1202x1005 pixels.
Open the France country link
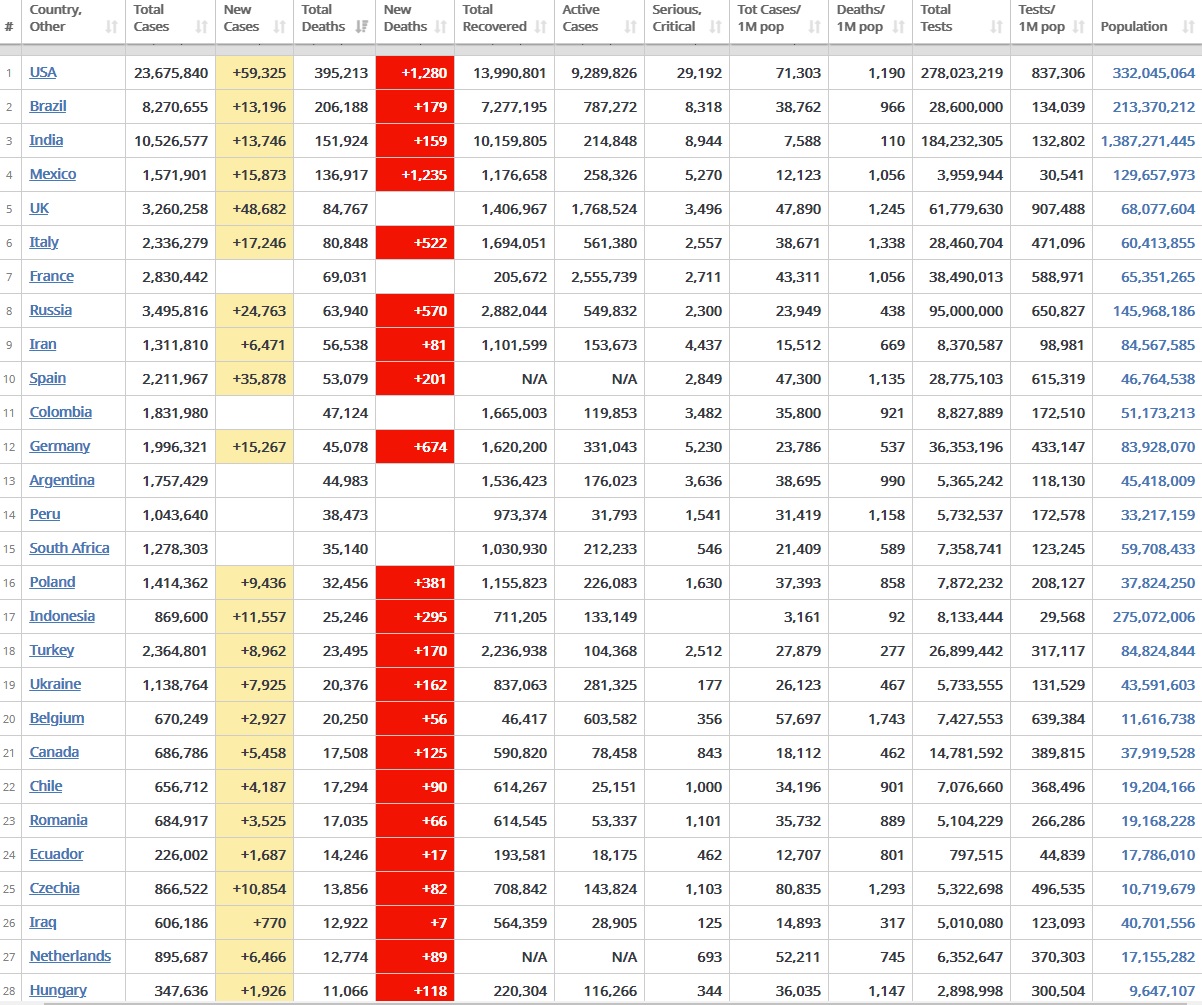(52, 276)
